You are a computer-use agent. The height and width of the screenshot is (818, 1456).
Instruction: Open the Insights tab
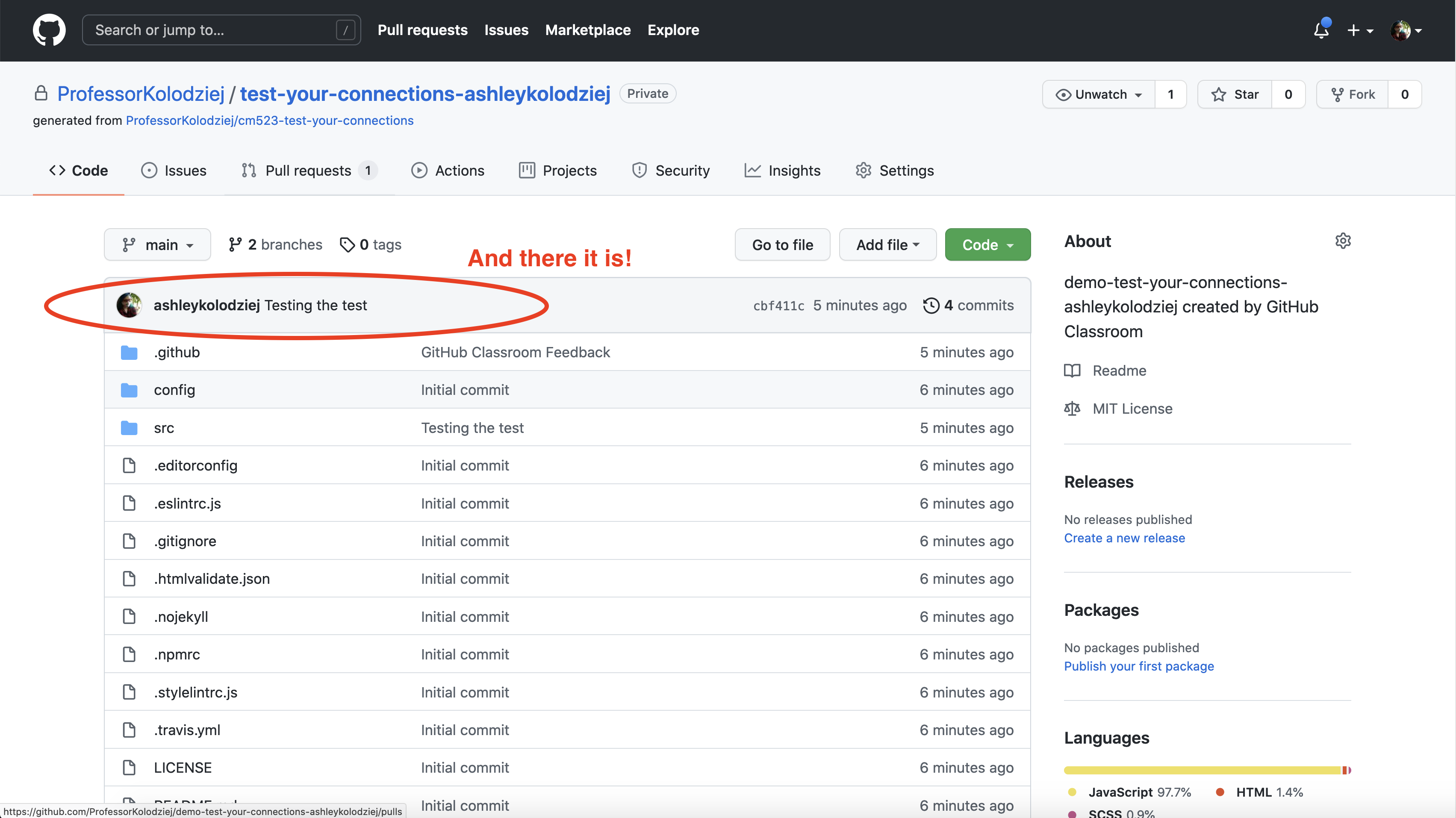(x=782, y=171)
